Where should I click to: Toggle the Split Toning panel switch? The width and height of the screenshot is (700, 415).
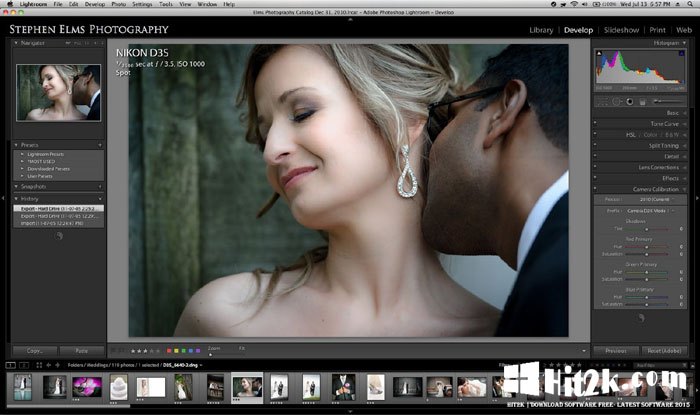[x=595, y=145]
